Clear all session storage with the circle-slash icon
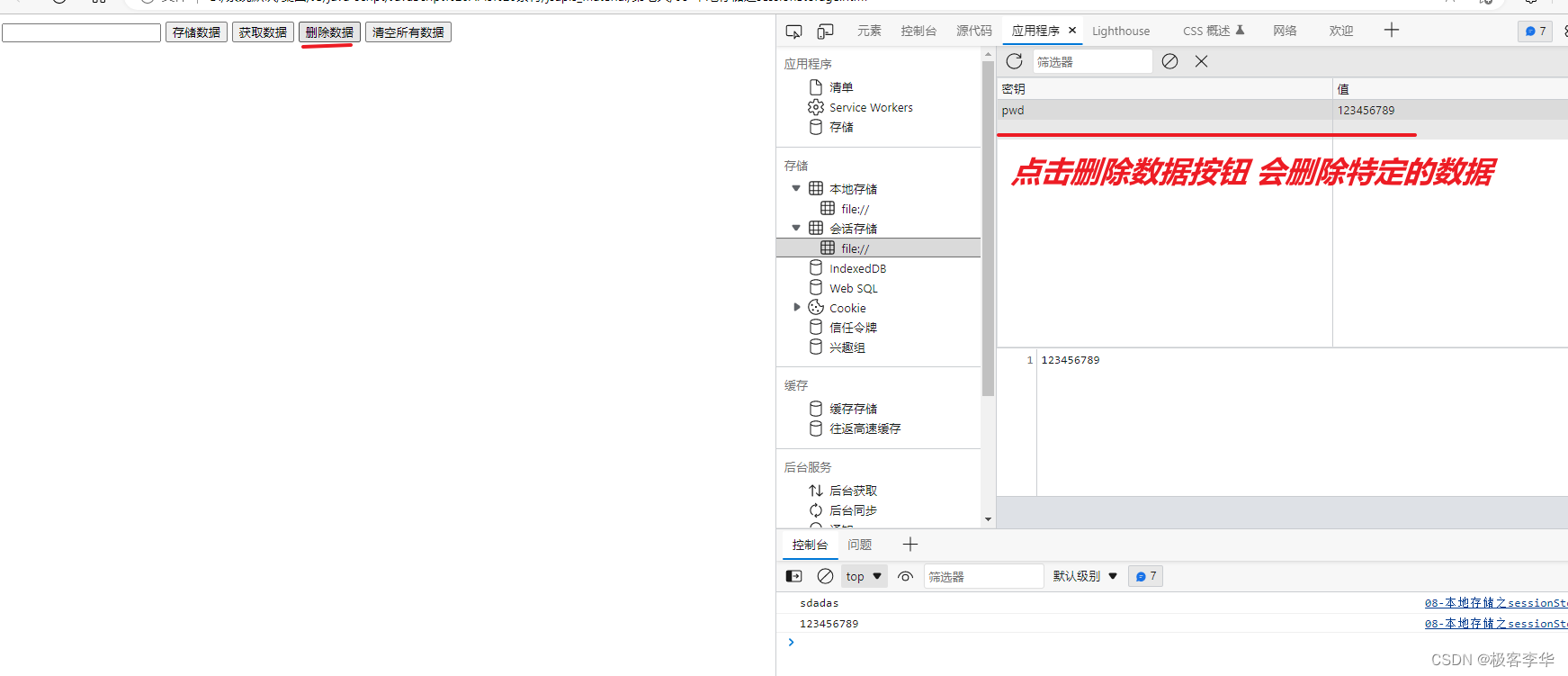This screenshot has height=676, width=1568. (1169, 61)
